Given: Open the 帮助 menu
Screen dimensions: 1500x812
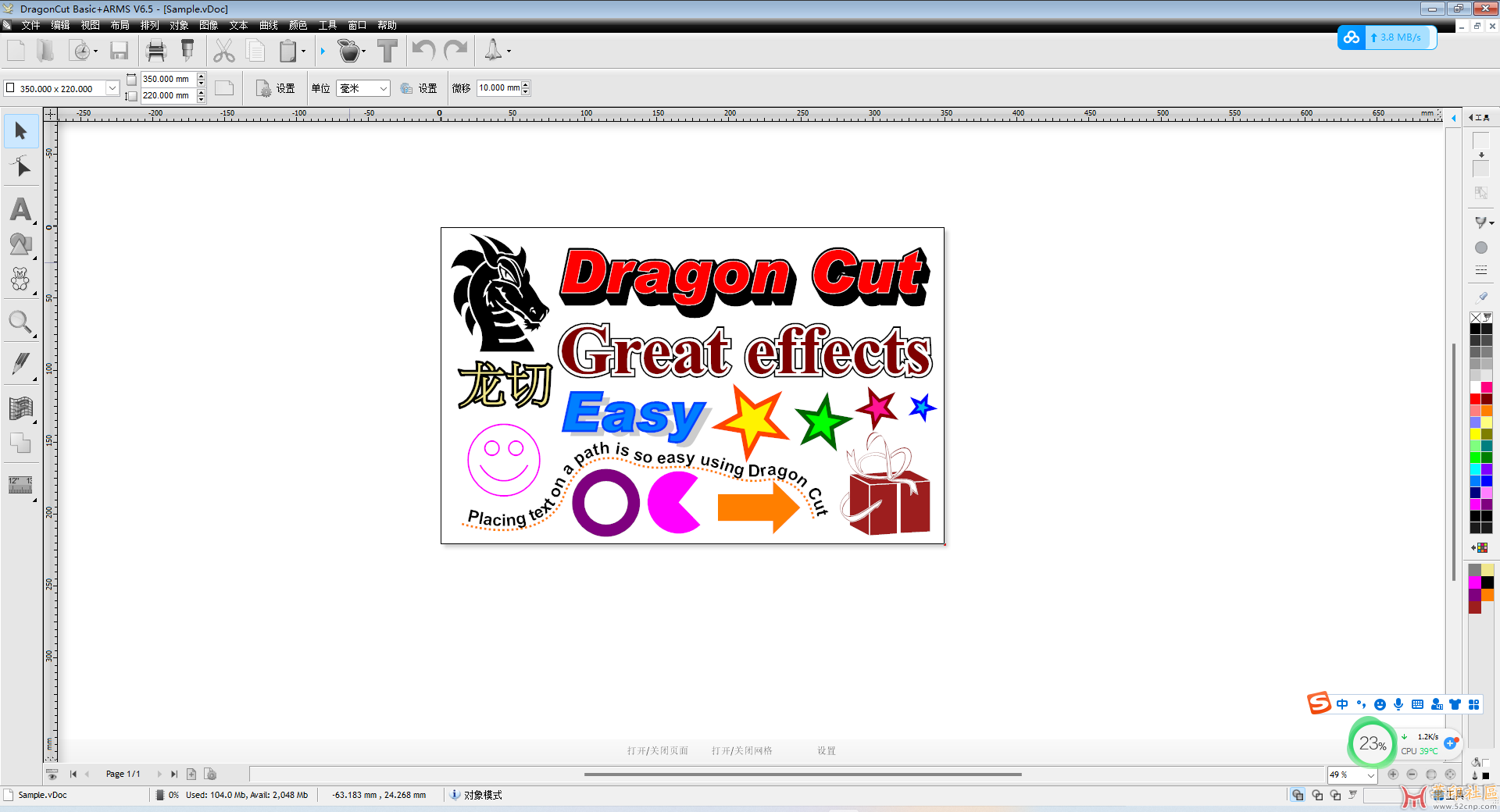Looking at the screenshot, I should pos(387,25).
